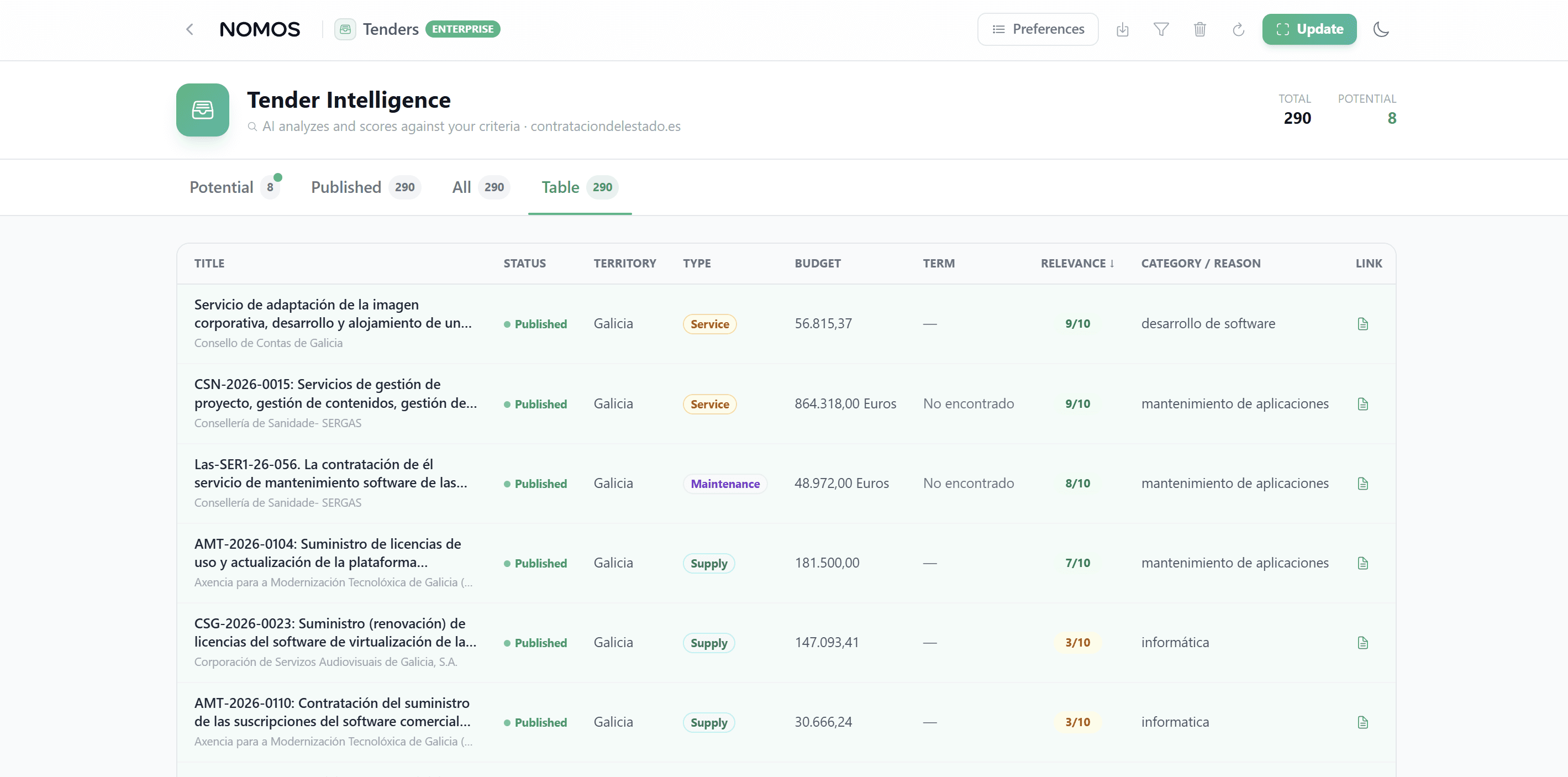Click budget value 30.666,24

pos(823,722)
